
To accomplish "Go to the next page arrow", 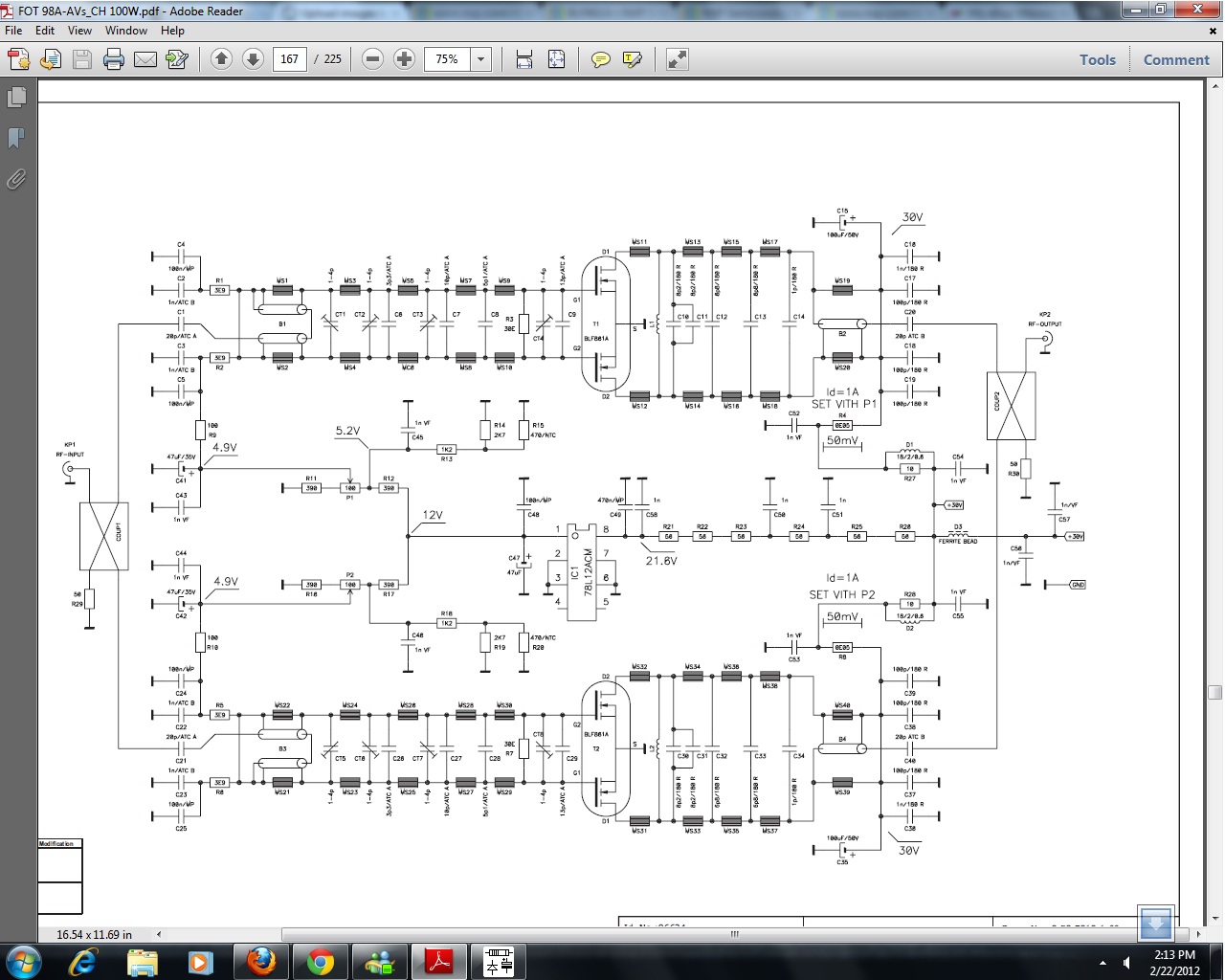I will coord(253,59).
